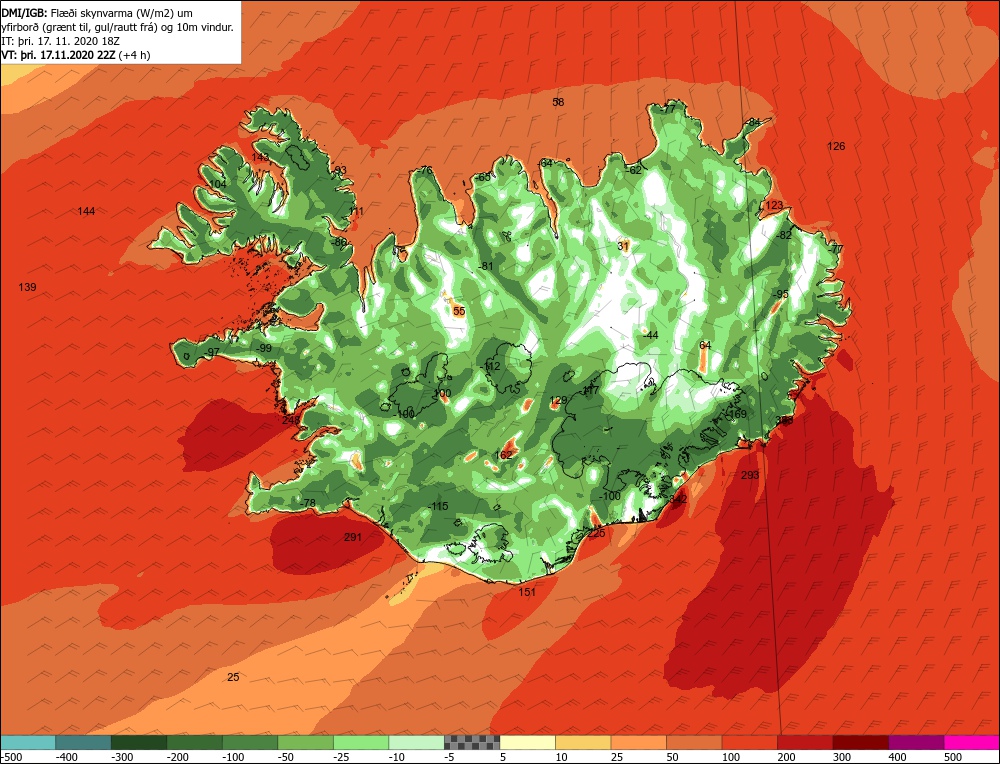Viewport: 1000px width, 764px height.
Task: Click the map value -169 in the southeast
Action: [x=736, y=415]
